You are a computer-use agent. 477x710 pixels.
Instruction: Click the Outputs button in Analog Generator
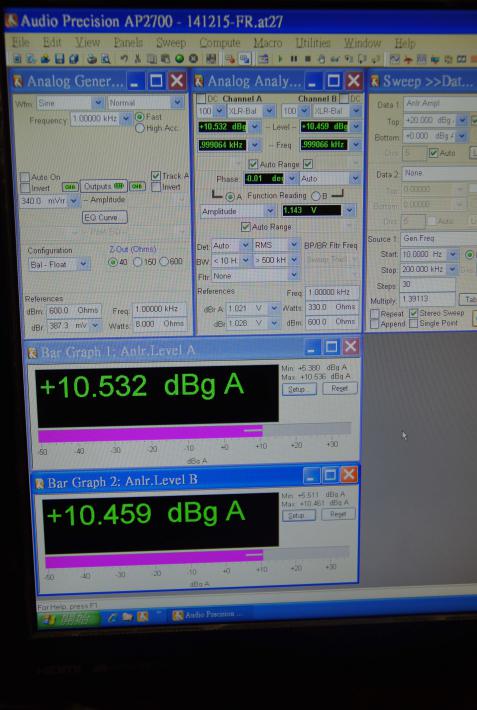(x=104, y=186)
